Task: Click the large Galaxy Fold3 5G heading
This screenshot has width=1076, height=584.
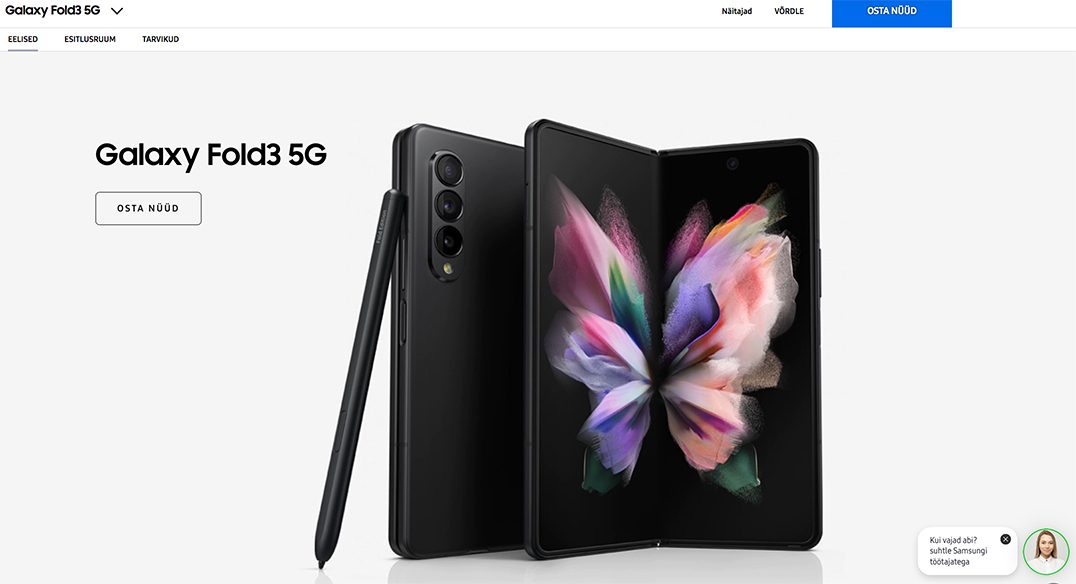Action: point(211,155)
